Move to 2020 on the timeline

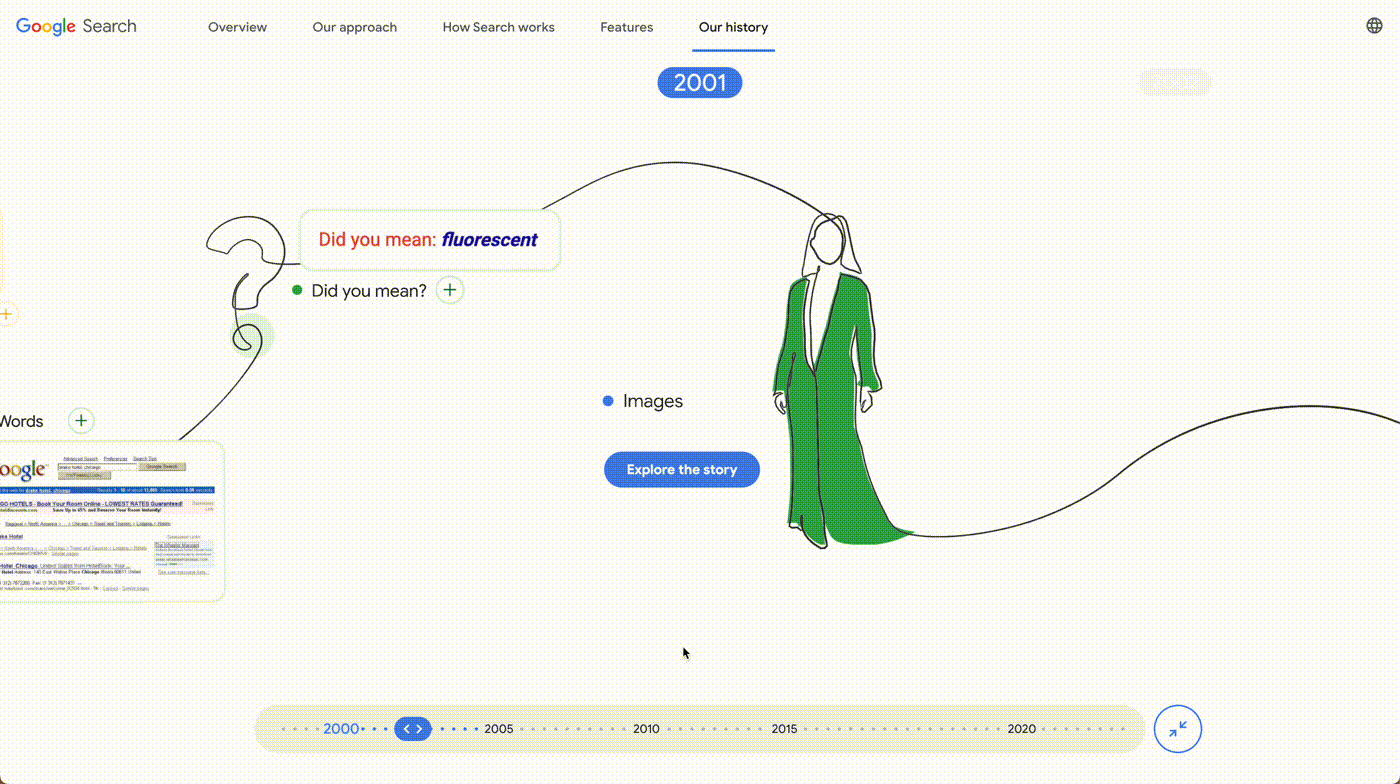coord(1022,729)
